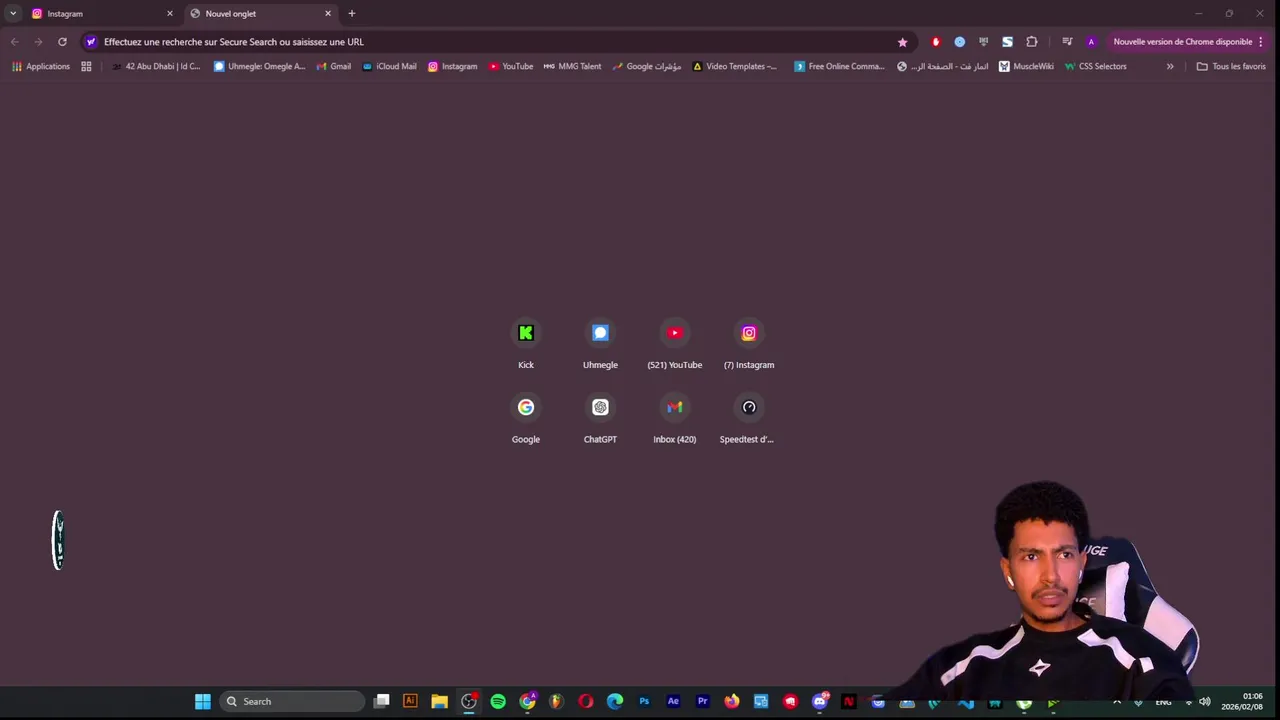Viewport: 1280px width, 720px height.
Task: Open Adobe Illustrator from the taskbar
Action: click(x=410, y=701)
